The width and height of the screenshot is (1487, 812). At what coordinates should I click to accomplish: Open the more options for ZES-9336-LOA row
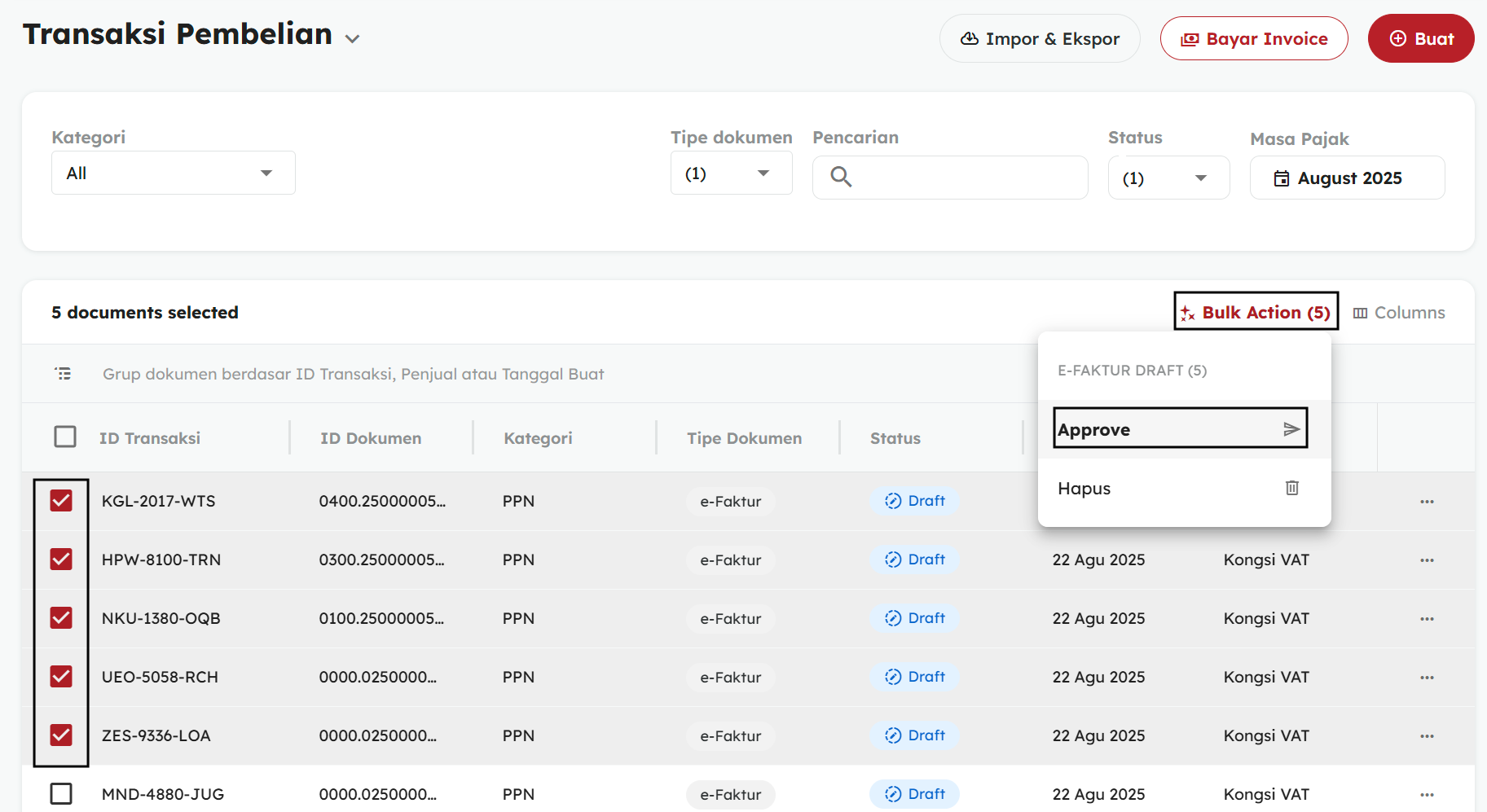coord(1427,736)
